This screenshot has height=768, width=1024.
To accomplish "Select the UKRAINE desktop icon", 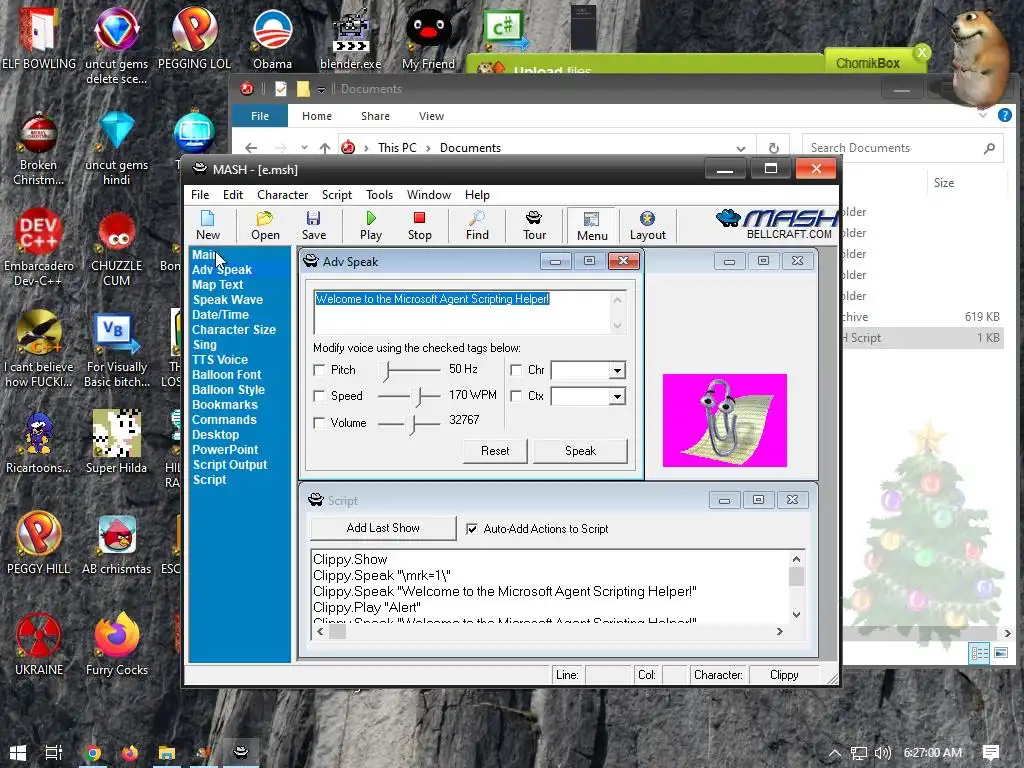I will [x=39, y=645].
